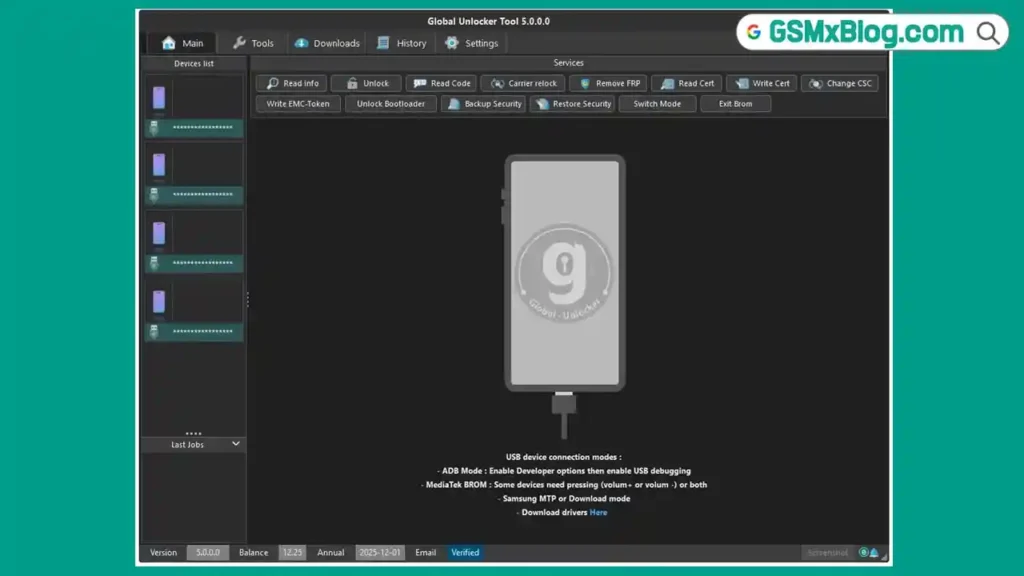Viewport: 1024px width, 576px height.
Task: Click Remove FRP
Action: click(x=609, y=84)
